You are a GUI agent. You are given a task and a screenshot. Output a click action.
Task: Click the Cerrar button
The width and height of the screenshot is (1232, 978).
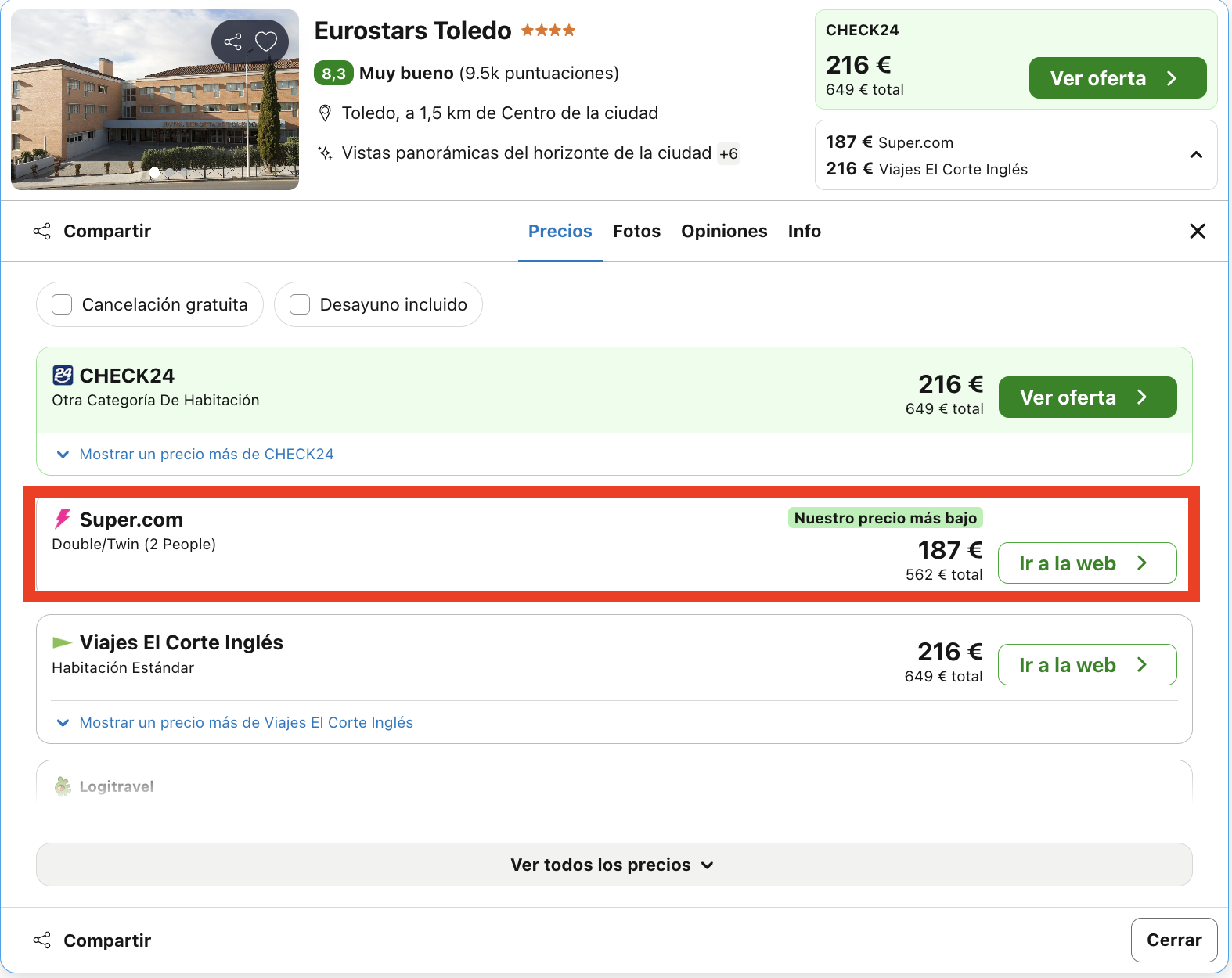pyautogui.click(x=1174, y=940)
